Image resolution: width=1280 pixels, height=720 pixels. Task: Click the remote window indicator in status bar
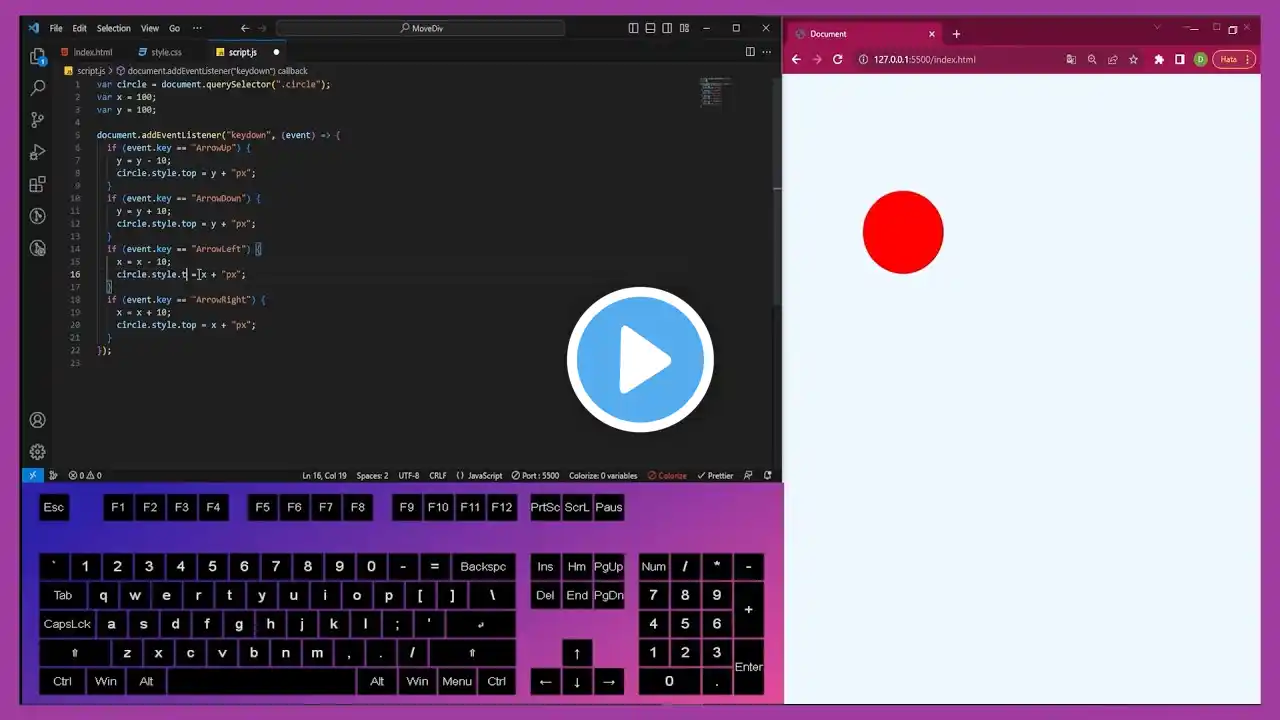click(32, 476)
